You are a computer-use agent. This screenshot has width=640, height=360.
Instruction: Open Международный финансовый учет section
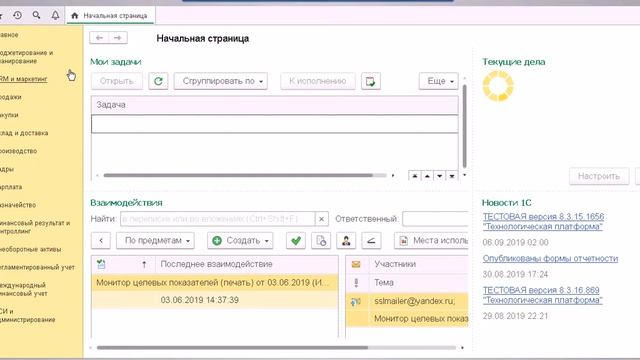(24, 289)
